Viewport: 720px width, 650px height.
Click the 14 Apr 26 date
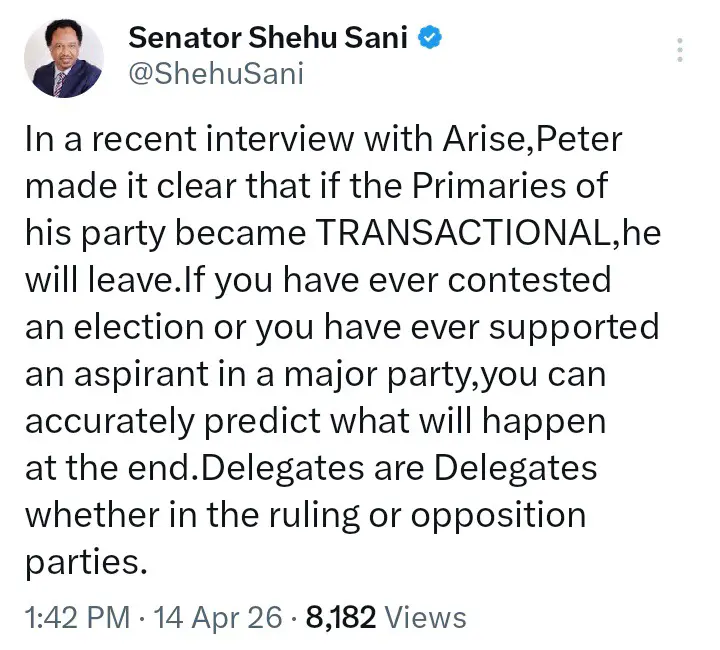208,617
